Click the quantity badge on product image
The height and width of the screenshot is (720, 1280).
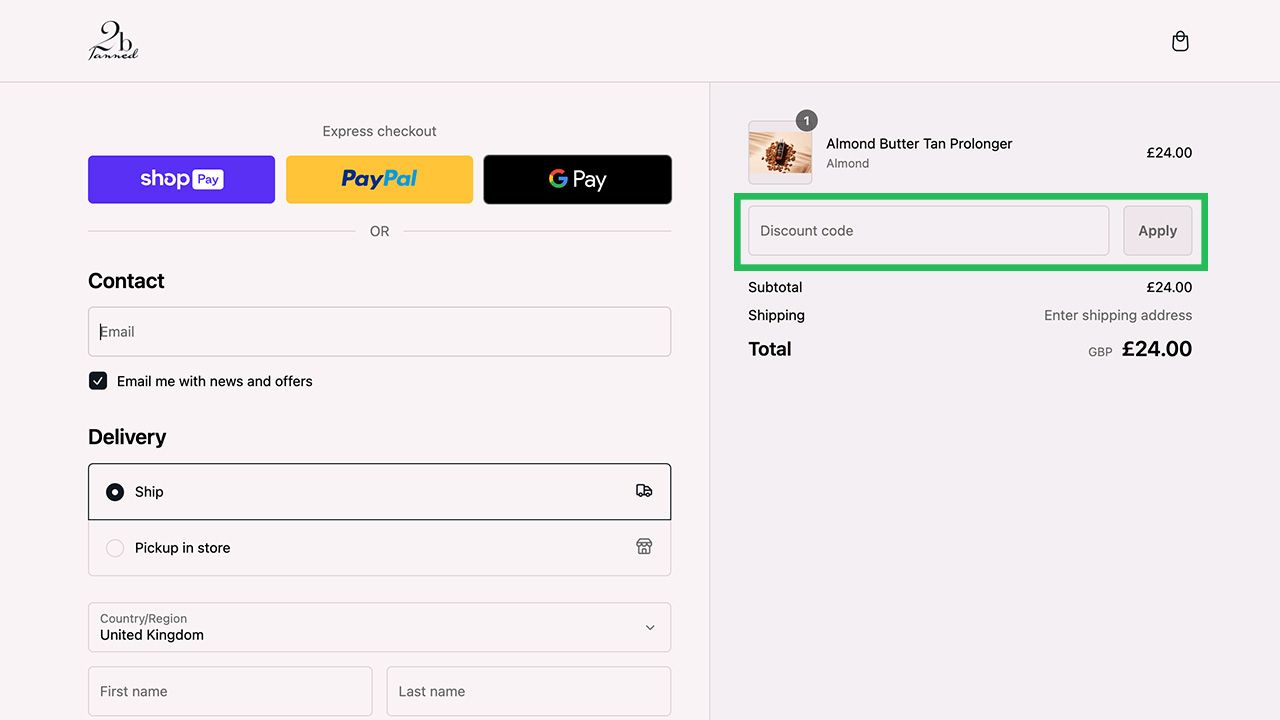coord(806,121)
